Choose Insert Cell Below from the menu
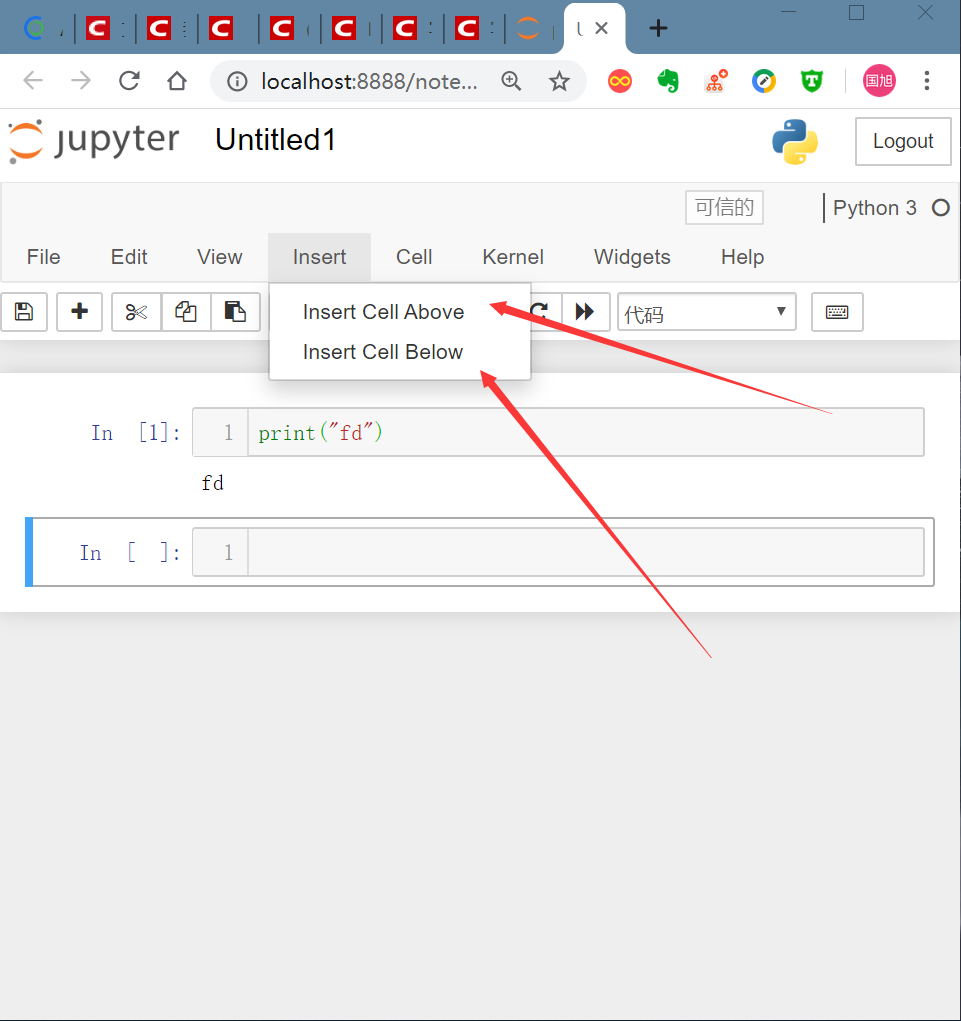 pyautogui.click(x=383, y=352)
